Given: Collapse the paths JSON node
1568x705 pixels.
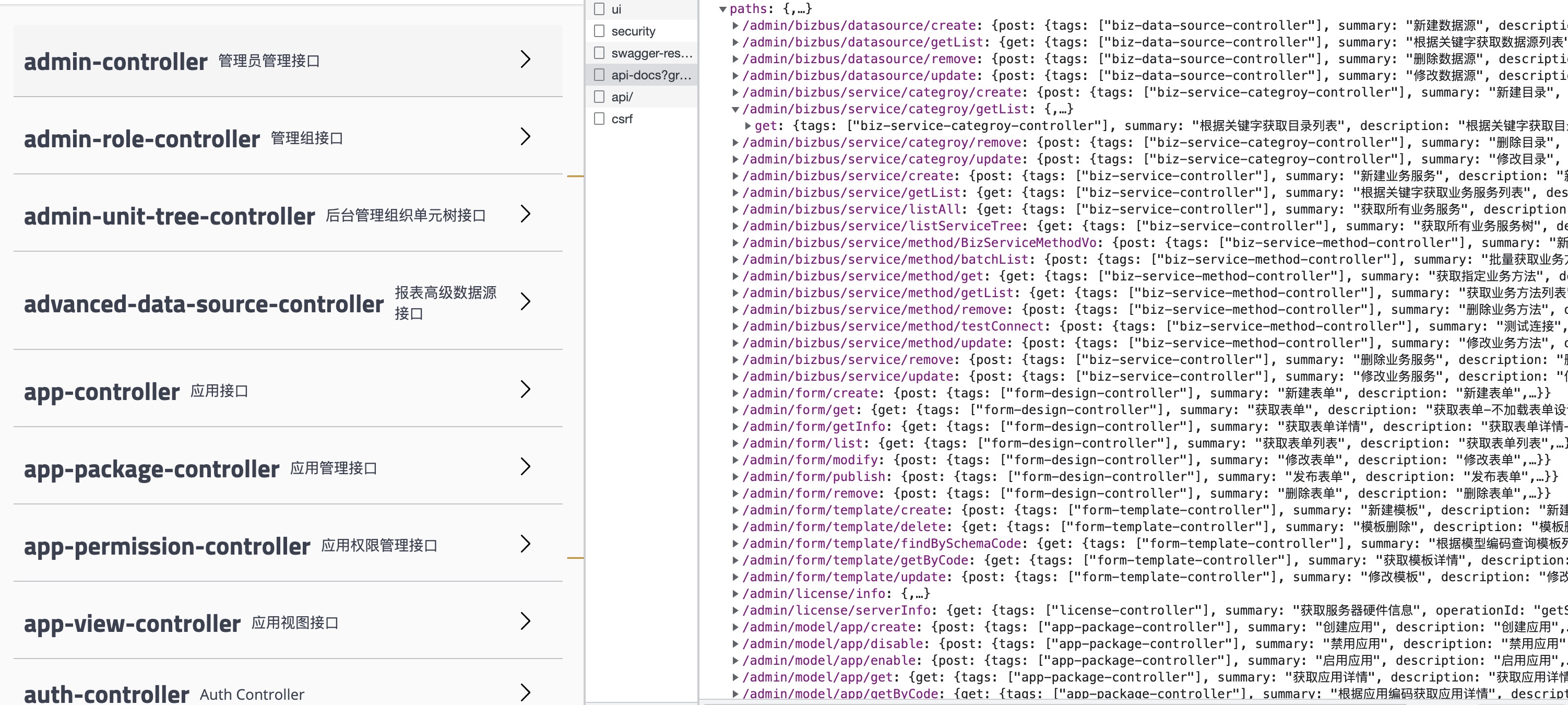Looking at the screenshot, I should [723, 9].
